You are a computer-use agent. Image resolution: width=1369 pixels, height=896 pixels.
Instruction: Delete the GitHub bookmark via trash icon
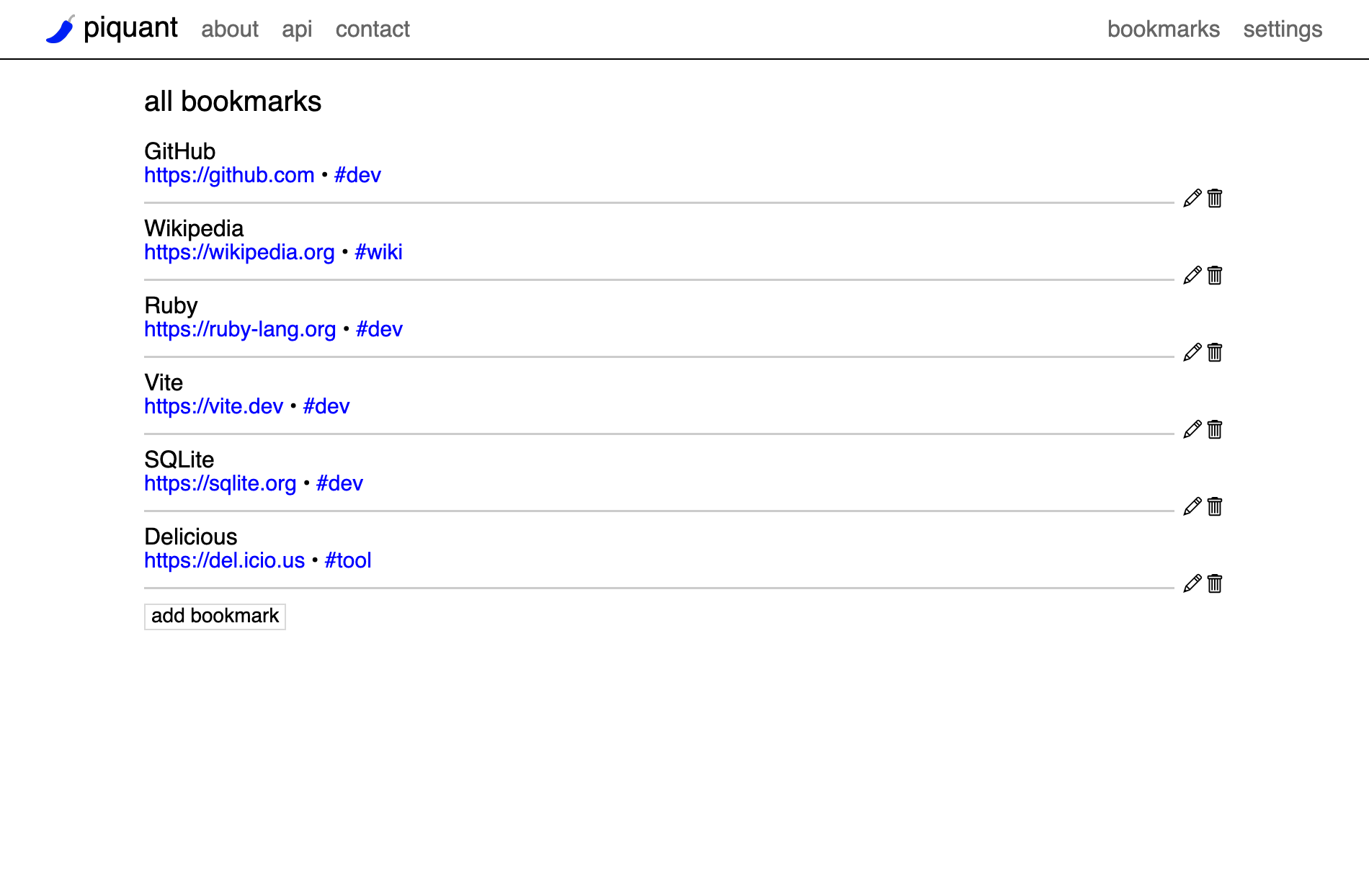pyautogui.click(x=1215, y=198)
